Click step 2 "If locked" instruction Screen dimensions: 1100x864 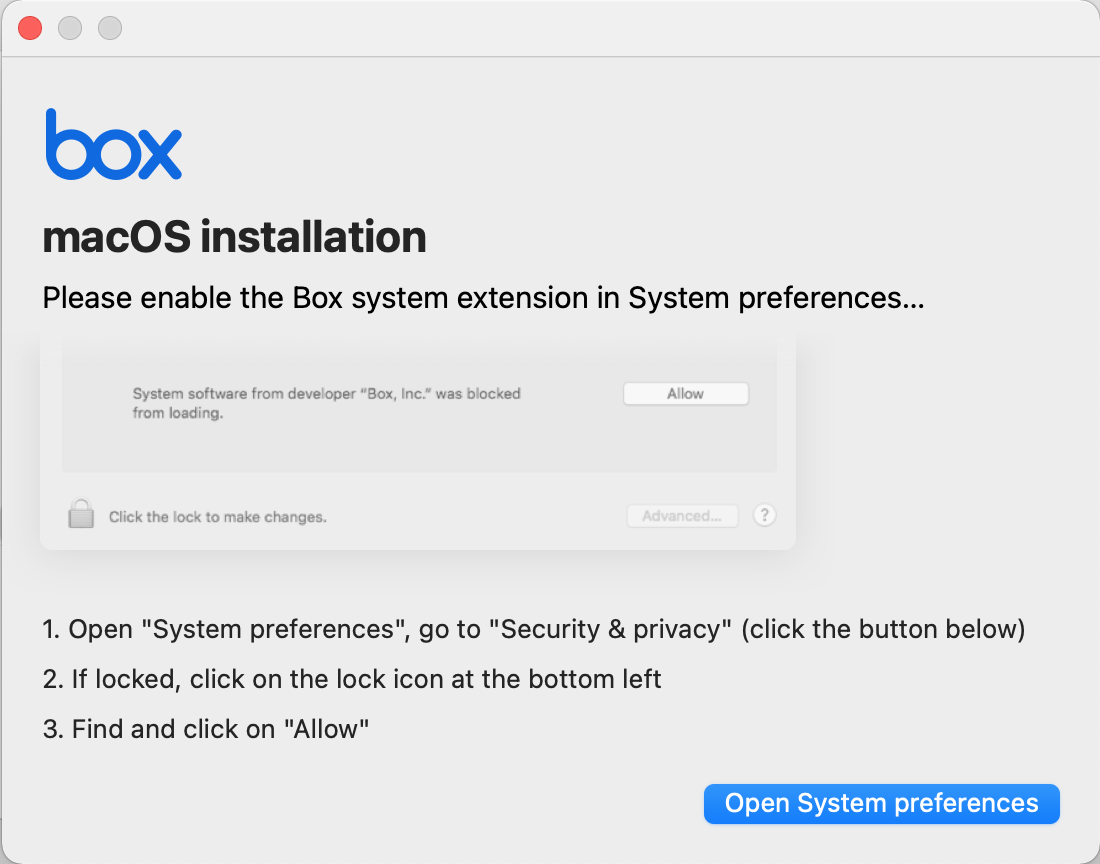tap(351, 679)
